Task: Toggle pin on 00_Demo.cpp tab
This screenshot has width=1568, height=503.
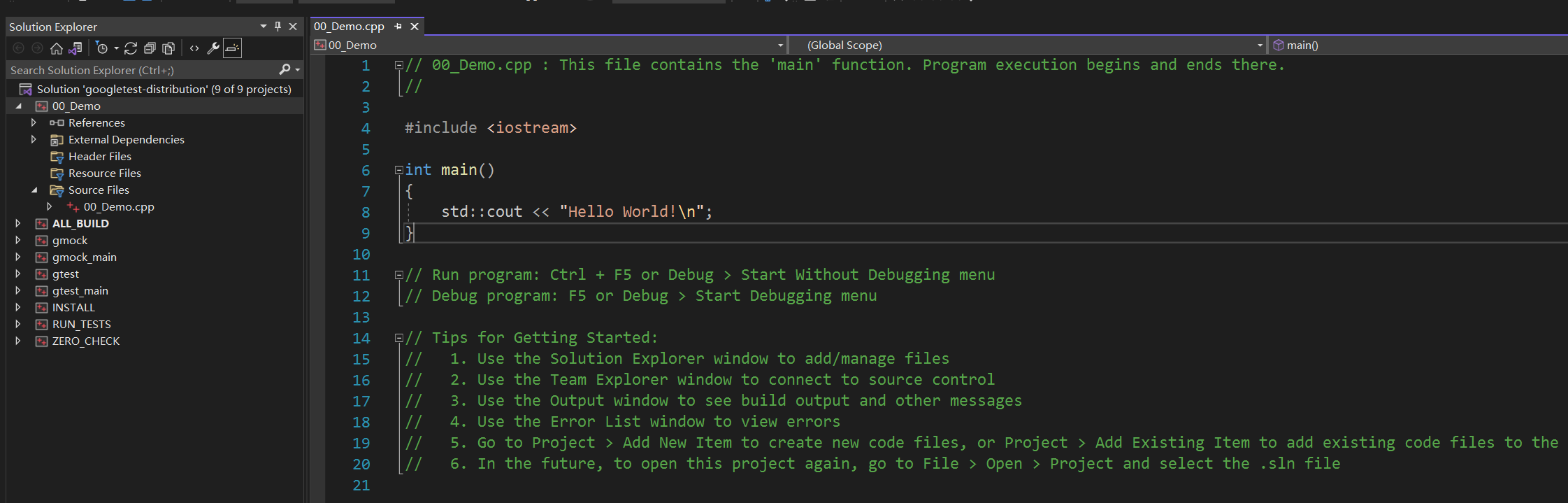Action: (398, 27)
